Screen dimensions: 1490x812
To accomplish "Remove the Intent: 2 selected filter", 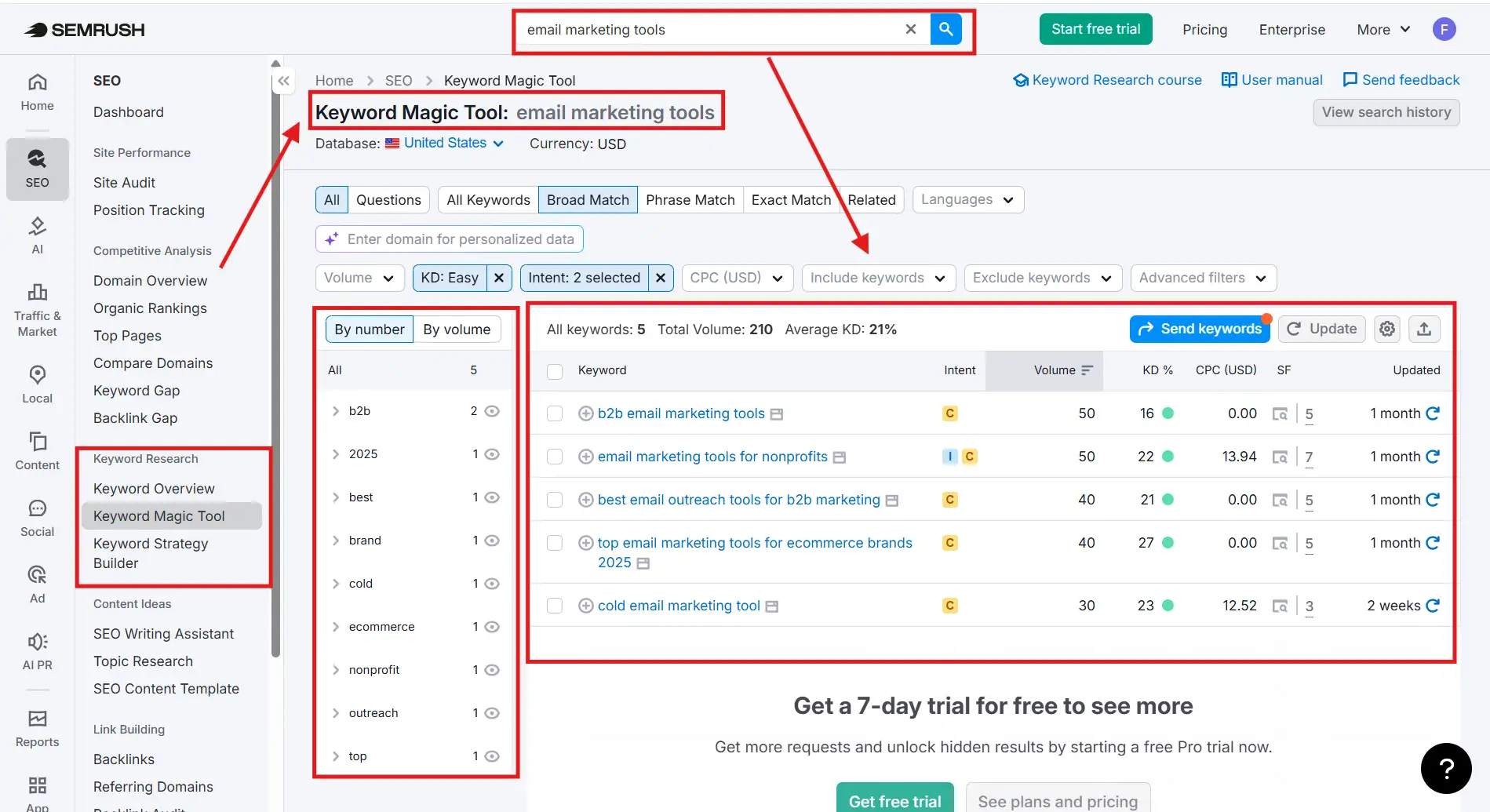I will point(661,278).
